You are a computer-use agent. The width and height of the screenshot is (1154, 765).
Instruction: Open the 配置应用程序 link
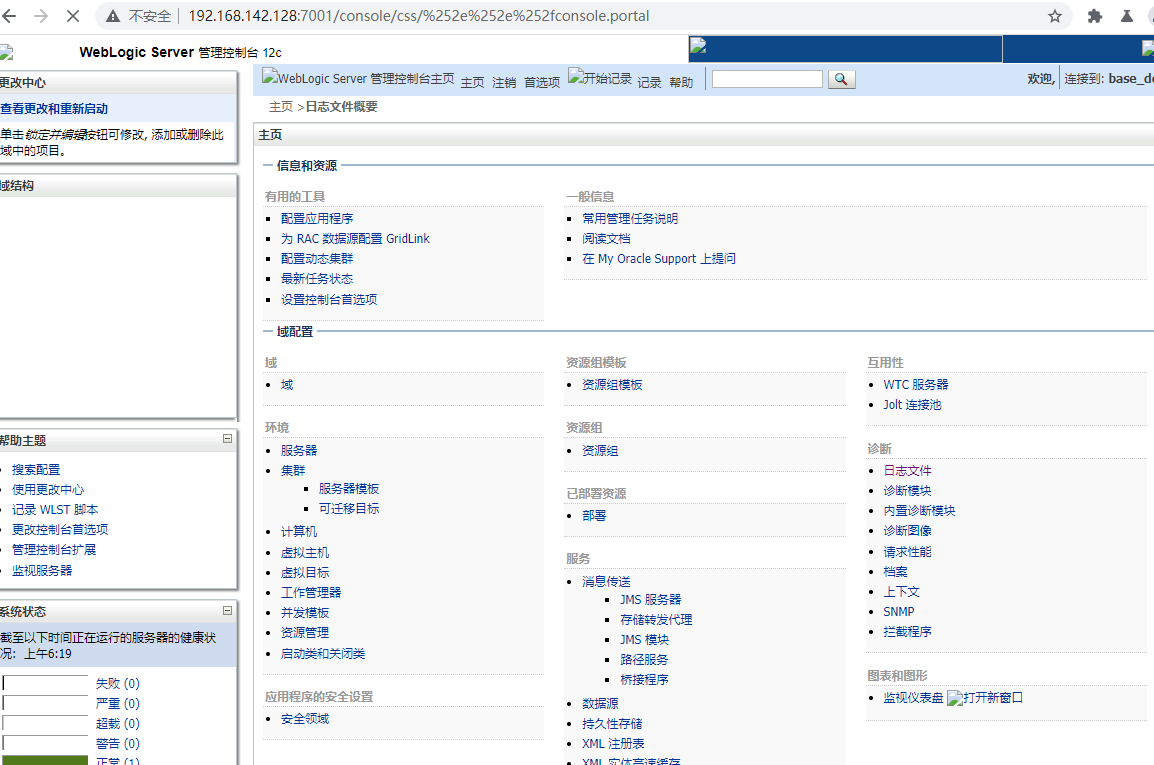pos(317,219)
